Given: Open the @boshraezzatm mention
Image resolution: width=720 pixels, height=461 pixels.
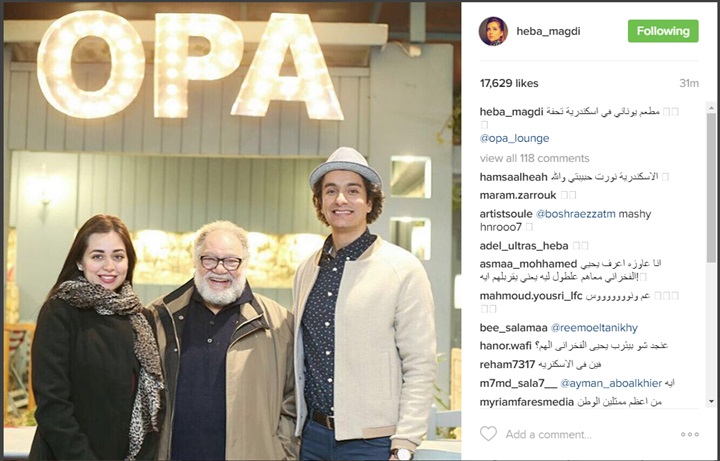Looking at the screenshot, I should [x=575, y=214].
